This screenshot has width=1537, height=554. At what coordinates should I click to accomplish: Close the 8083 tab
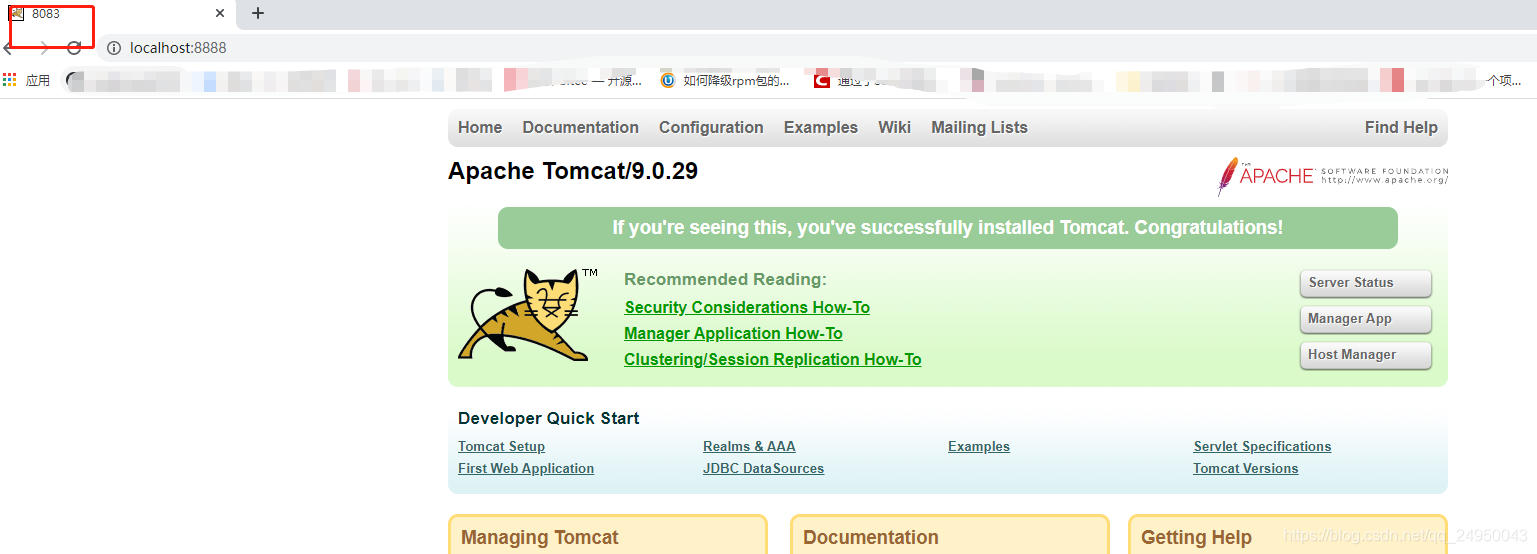pyautogui.click(x=220, y=14)
